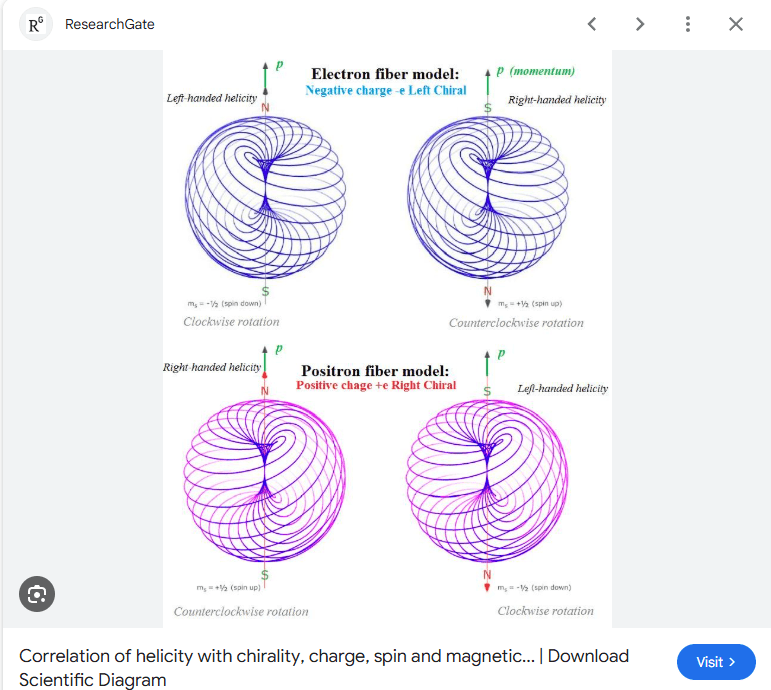Click the 'p (momentum)' label in the diagram
771x690 pixels.
535,71
